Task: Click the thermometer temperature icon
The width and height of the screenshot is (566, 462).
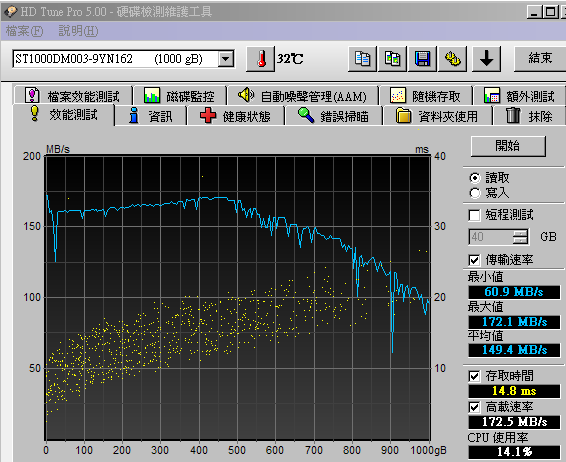Action: pyautogui.click(x=260, y=59)
